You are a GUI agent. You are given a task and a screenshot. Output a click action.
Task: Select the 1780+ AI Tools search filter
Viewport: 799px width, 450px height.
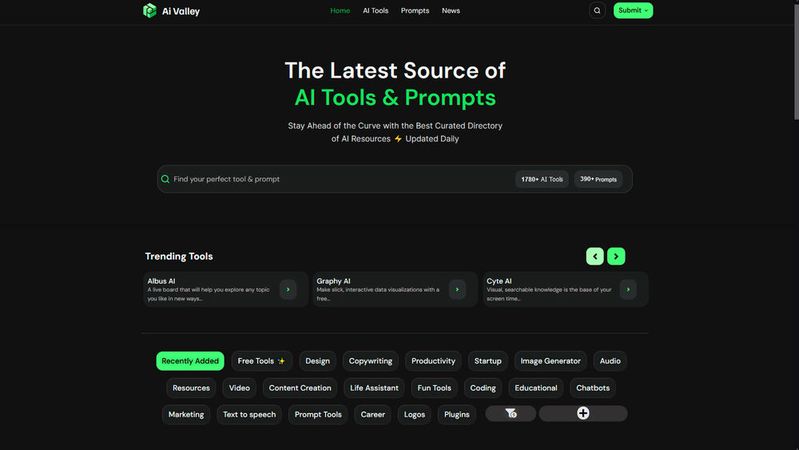click(542, 179)
